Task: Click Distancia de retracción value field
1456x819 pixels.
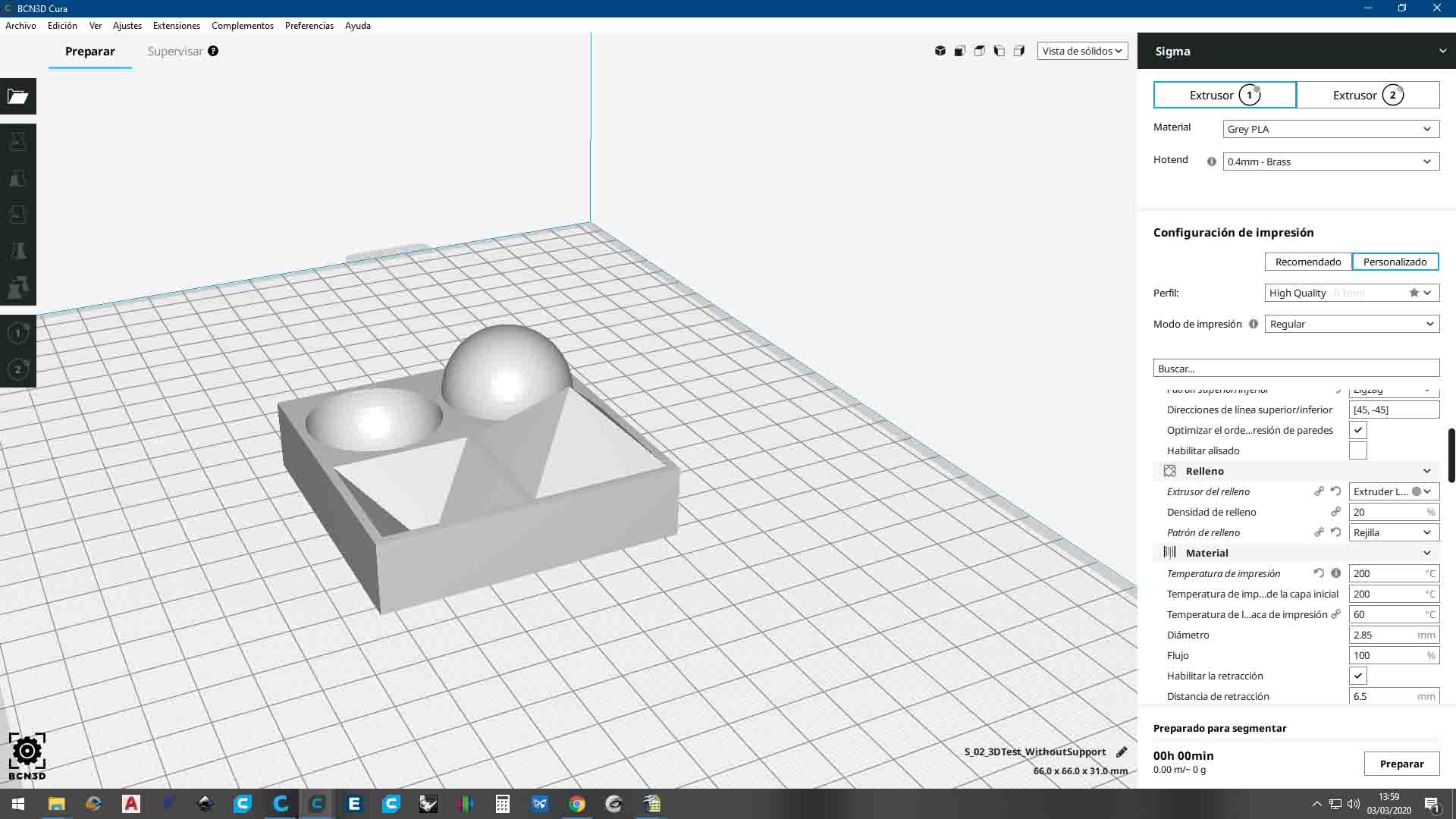Action: coord(1394,696)
